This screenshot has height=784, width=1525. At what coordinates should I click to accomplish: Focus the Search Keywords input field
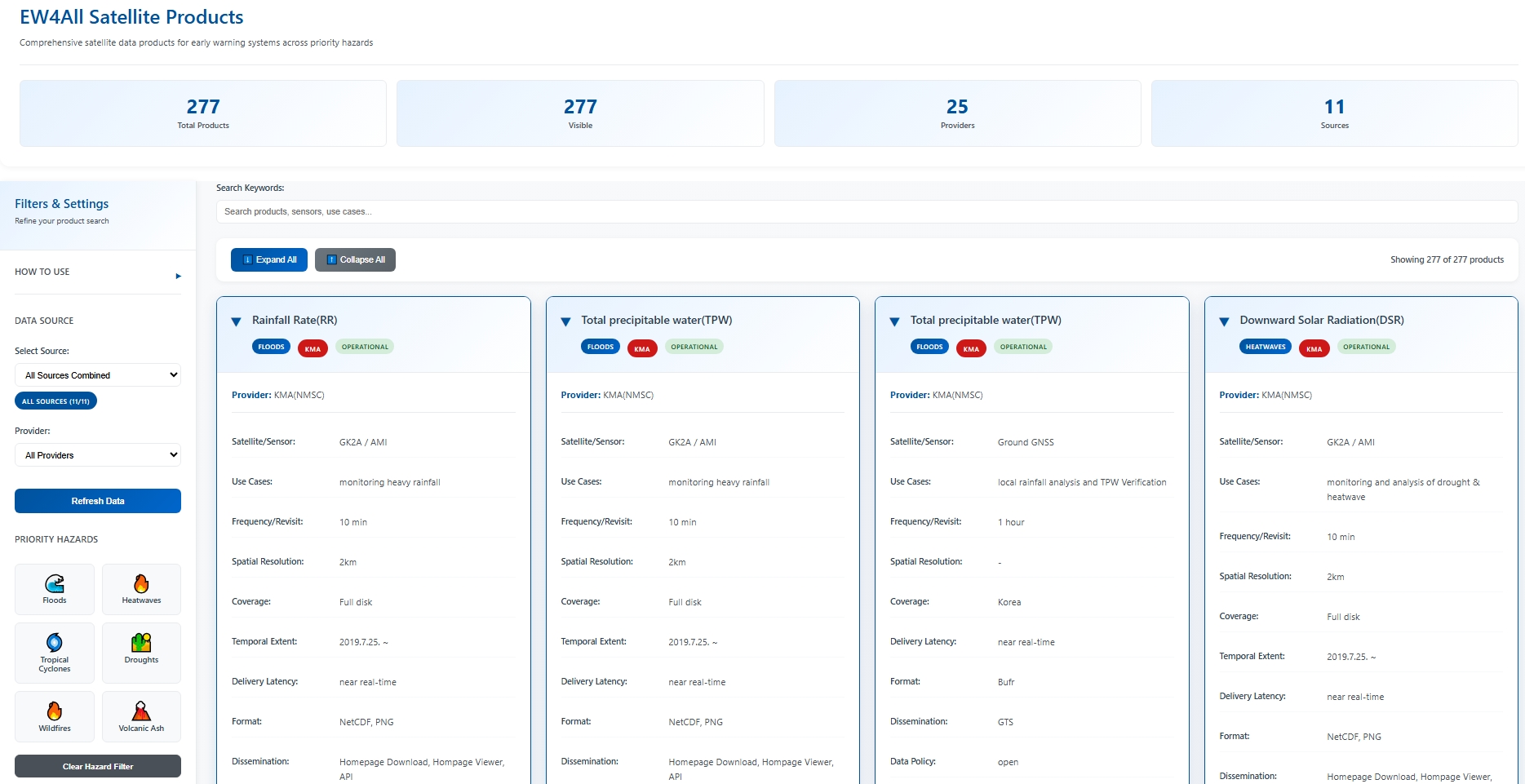866,211
